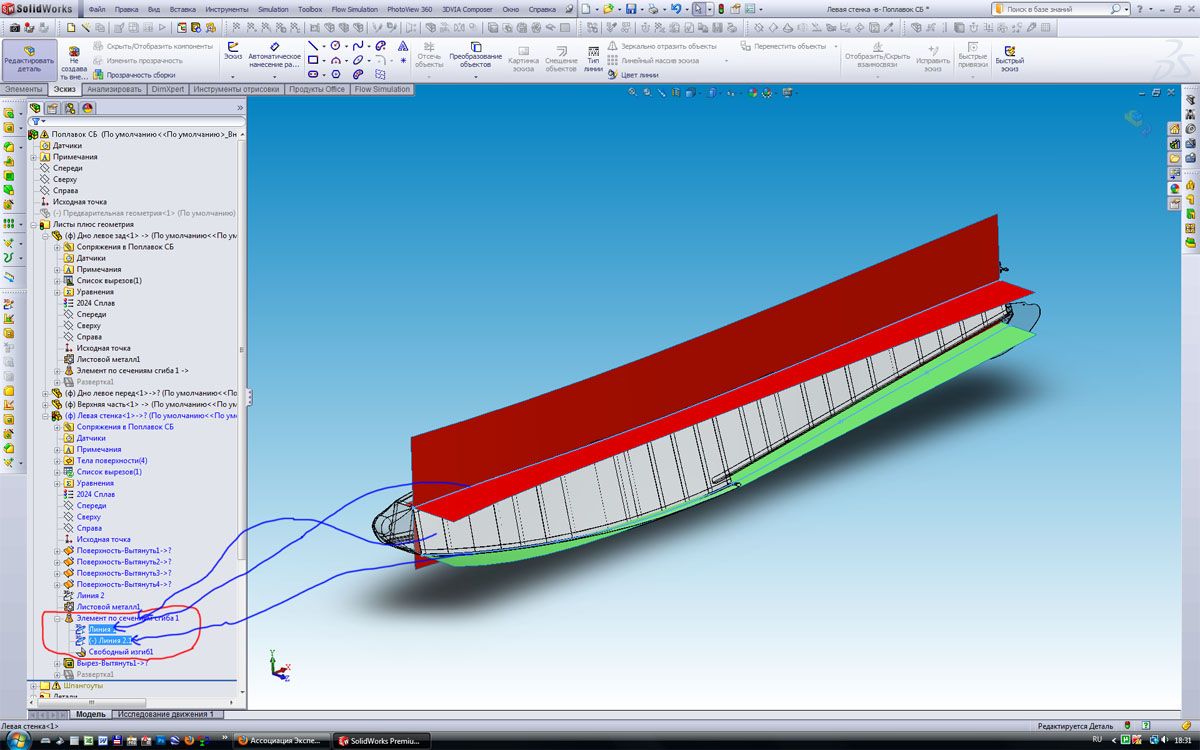Click SolidWorks Premium taskbar button
Viewport: 1200px width, 750px height.
[381, 741]
